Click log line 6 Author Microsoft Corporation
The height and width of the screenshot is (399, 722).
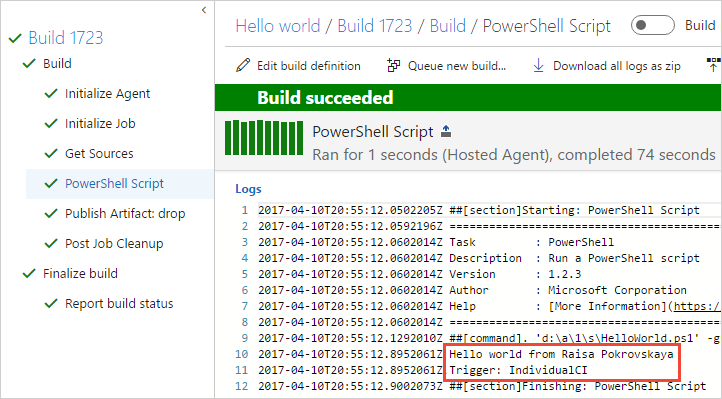(568, 290)
